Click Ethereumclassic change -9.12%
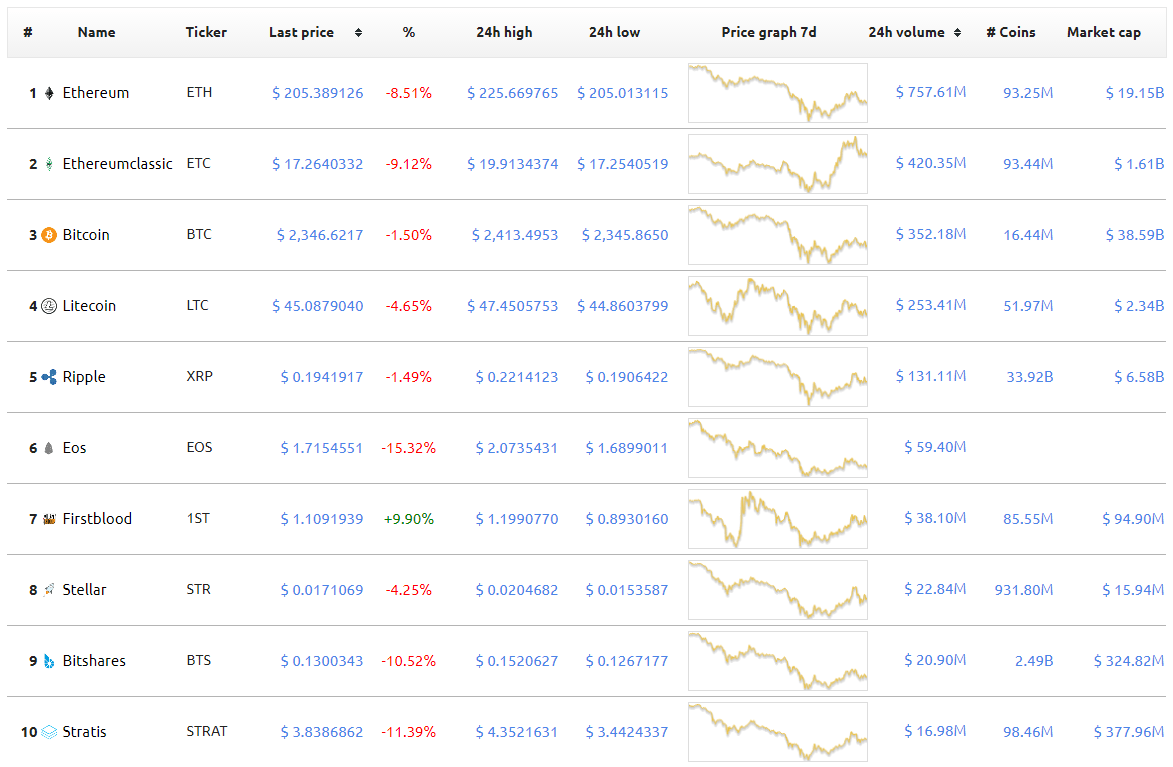This screenshot has height=767, width=1173. click(408, 164)
